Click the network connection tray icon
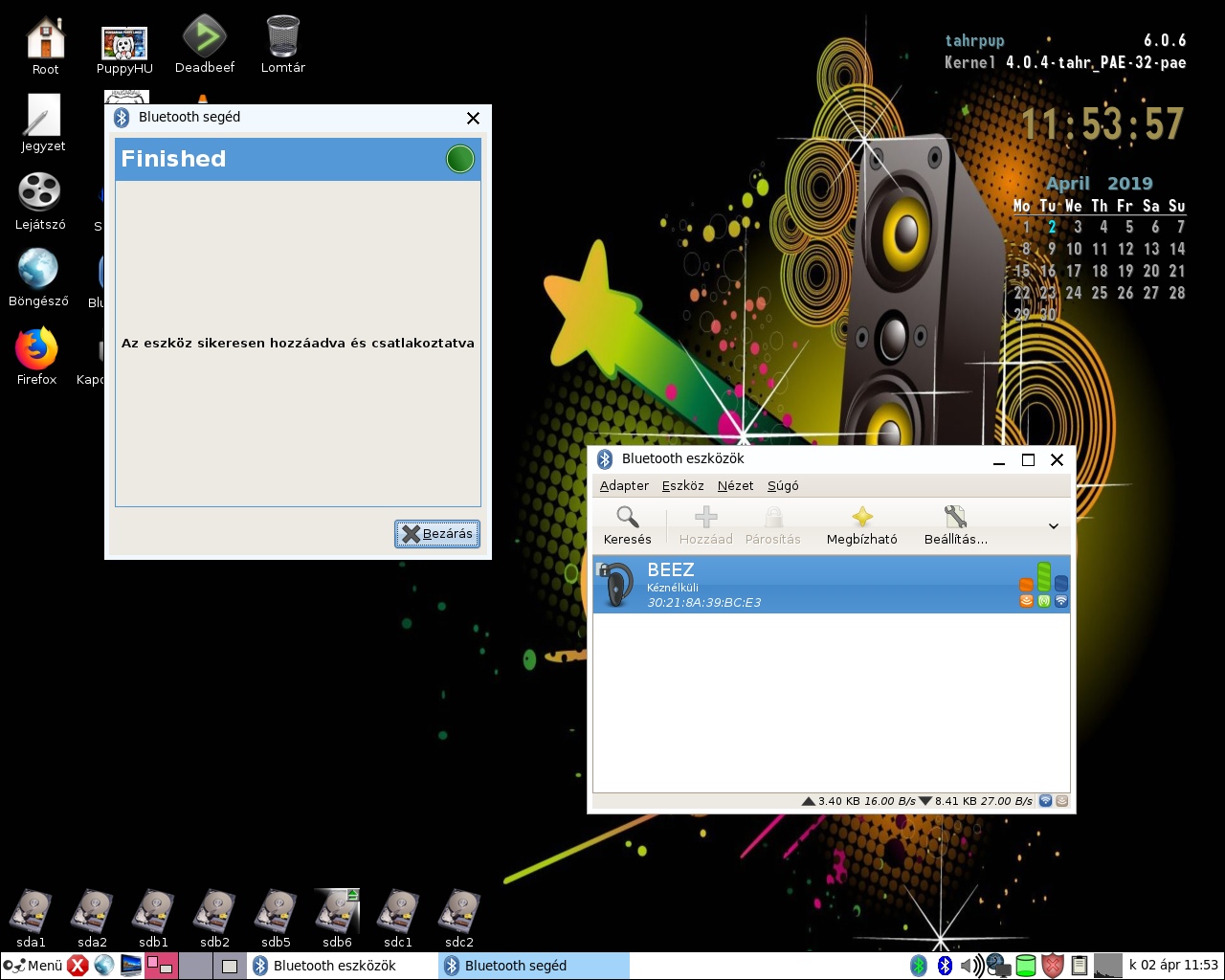Viewport: 1225px width, 980px height. pyautogui.click(x=998, y=966)
